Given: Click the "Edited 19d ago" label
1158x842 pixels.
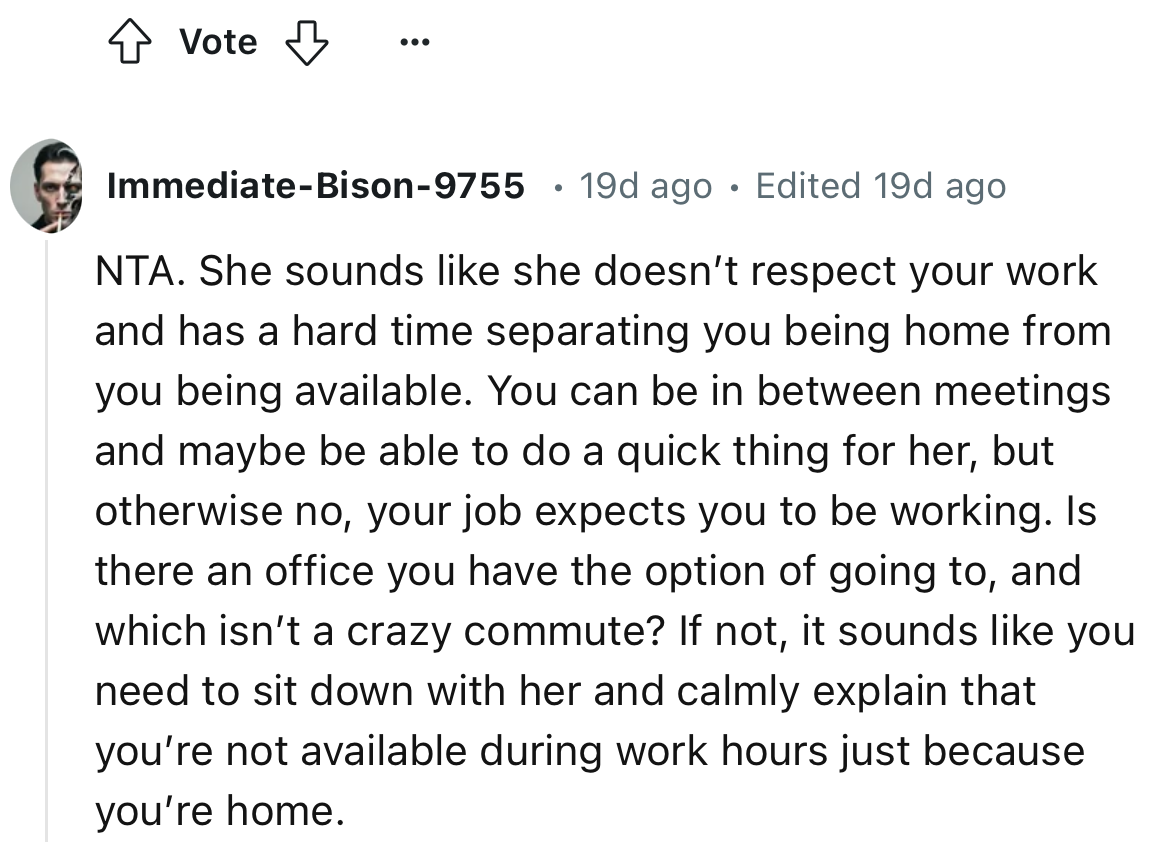Looking at the screenshot, I should [880, 186].
